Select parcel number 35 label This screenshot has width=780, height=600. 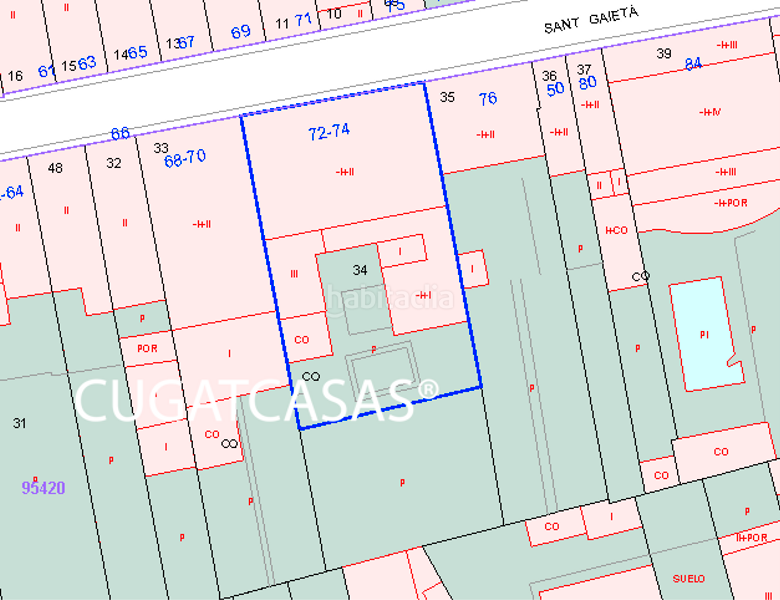(447, 97)
